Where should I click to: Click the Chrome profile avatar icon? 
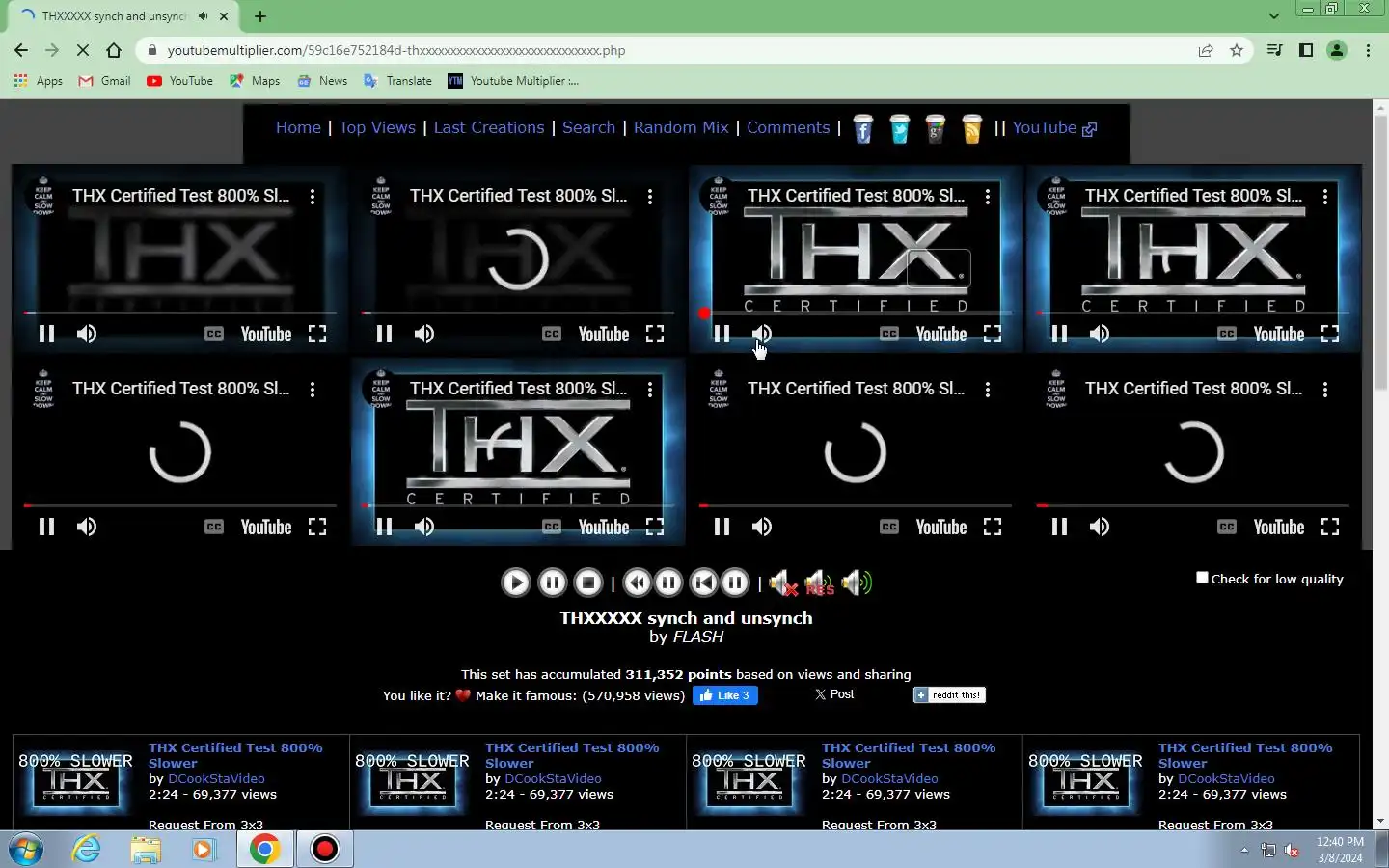point(1337,50)
